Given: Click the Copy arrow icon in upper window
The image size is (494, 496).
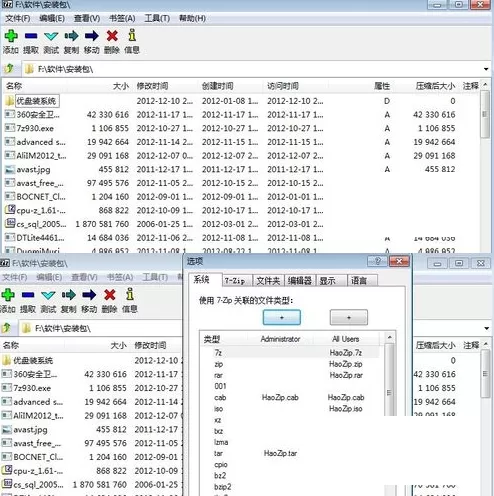Looking at the screenshot, I should (x=71, y=36).
